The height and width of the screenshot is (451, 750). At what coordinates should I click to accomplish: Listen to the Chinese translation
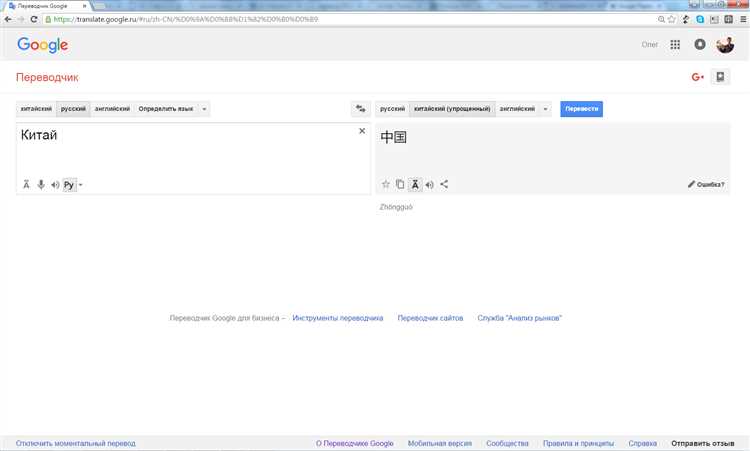(x=430, y=184)
